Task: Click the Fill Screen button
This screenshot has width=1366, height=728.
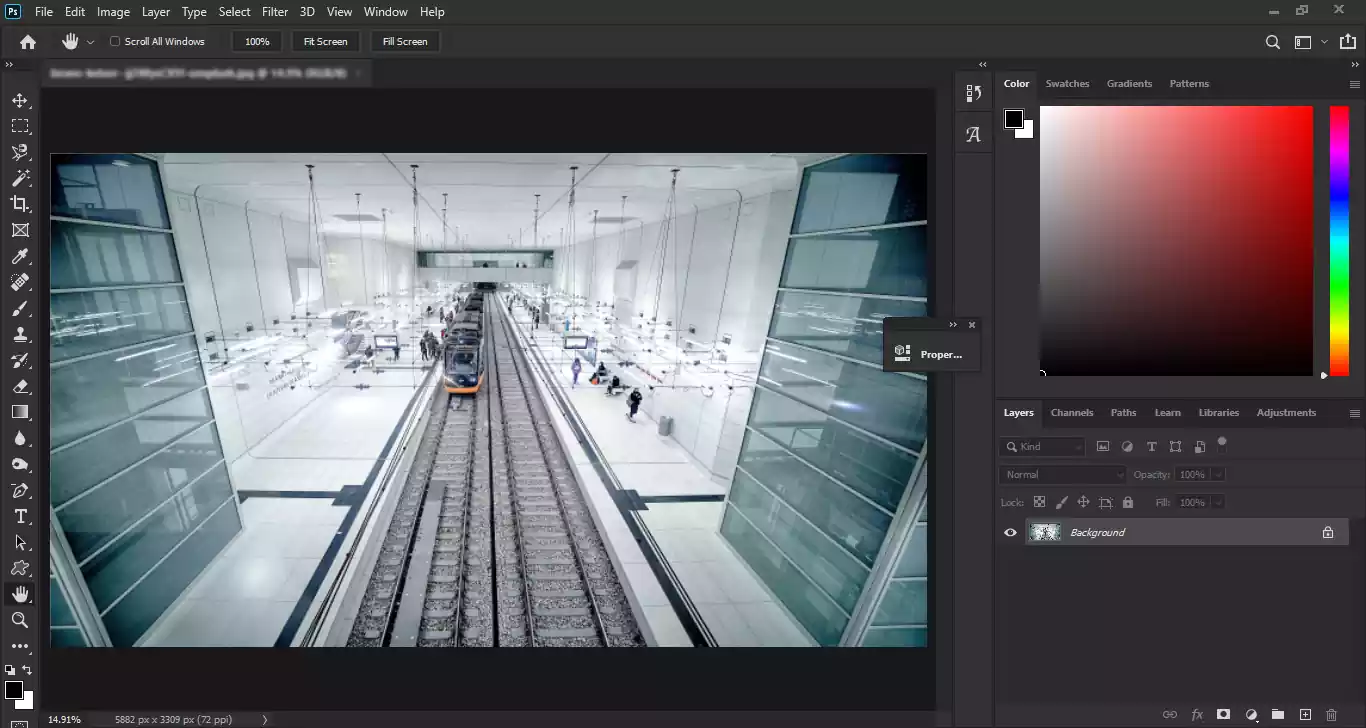Action: tap(405, 42)
